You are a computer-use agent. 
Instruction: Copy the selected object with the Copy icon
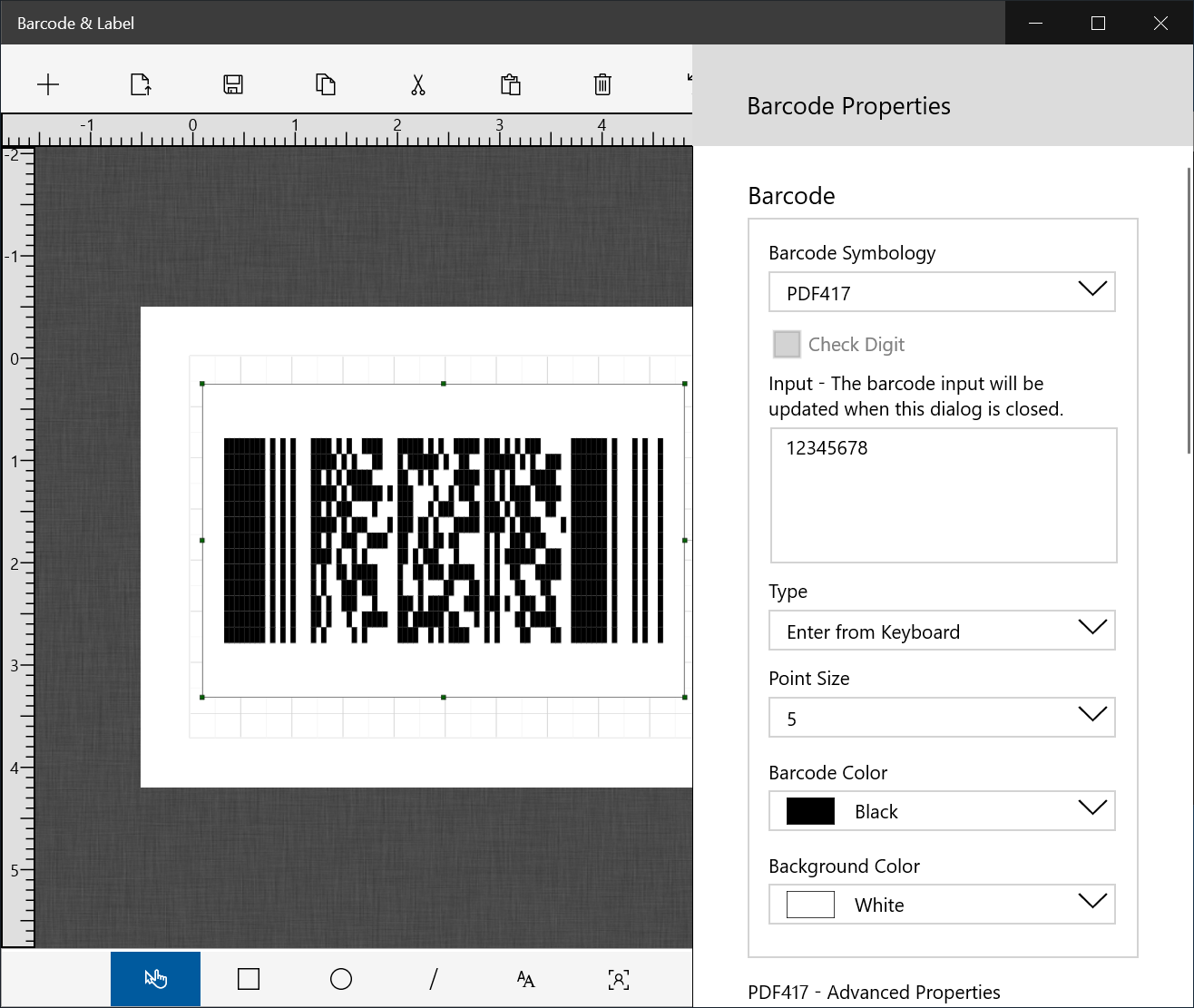click(326, 84)
